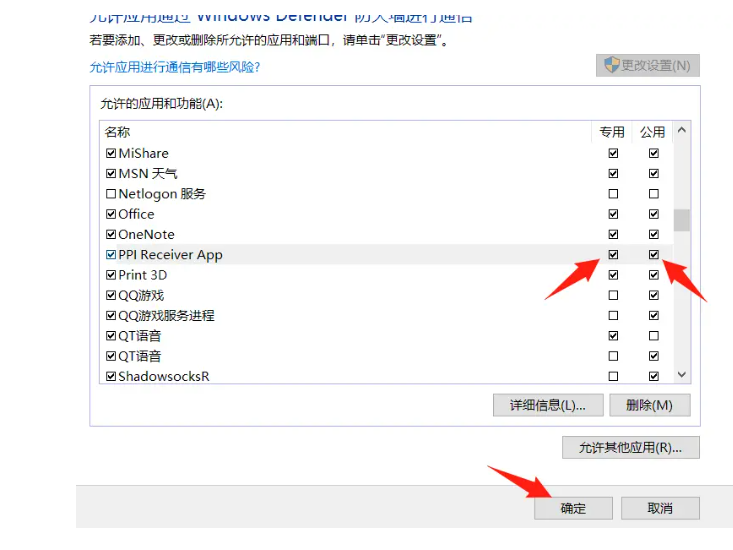Open the 允许其他应用(R) dialog
Viewport: 733px width, 550px height.
click(x=631, y=447)
